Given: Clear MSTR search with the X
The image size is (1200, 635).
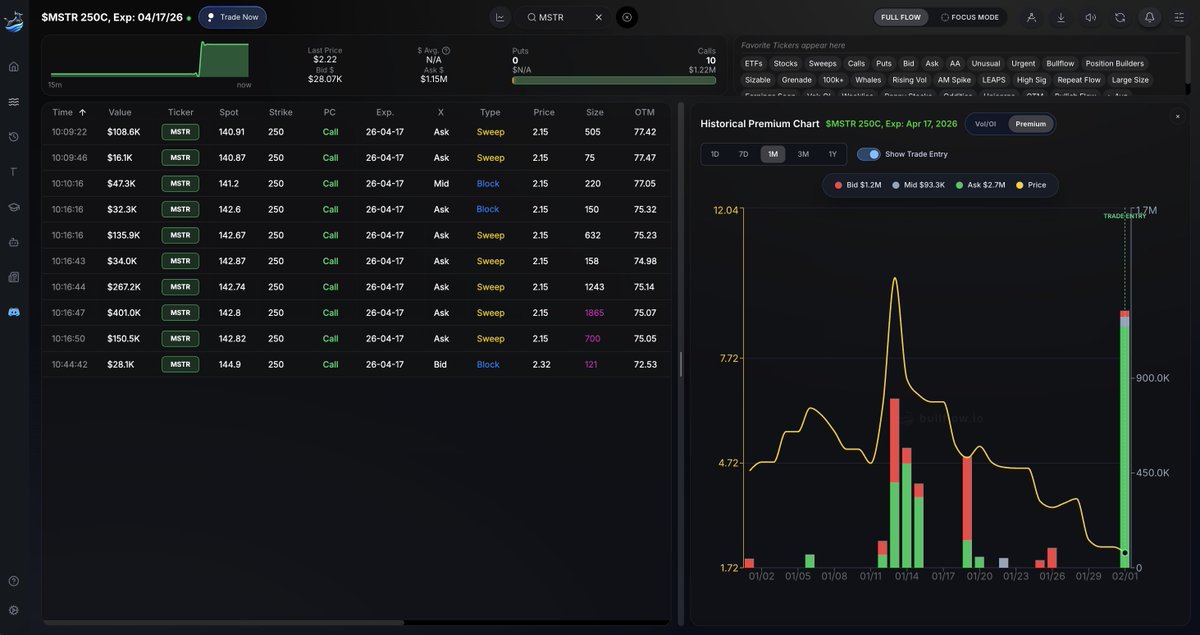Looking at the screenshot, I should (x=599, y=17).
